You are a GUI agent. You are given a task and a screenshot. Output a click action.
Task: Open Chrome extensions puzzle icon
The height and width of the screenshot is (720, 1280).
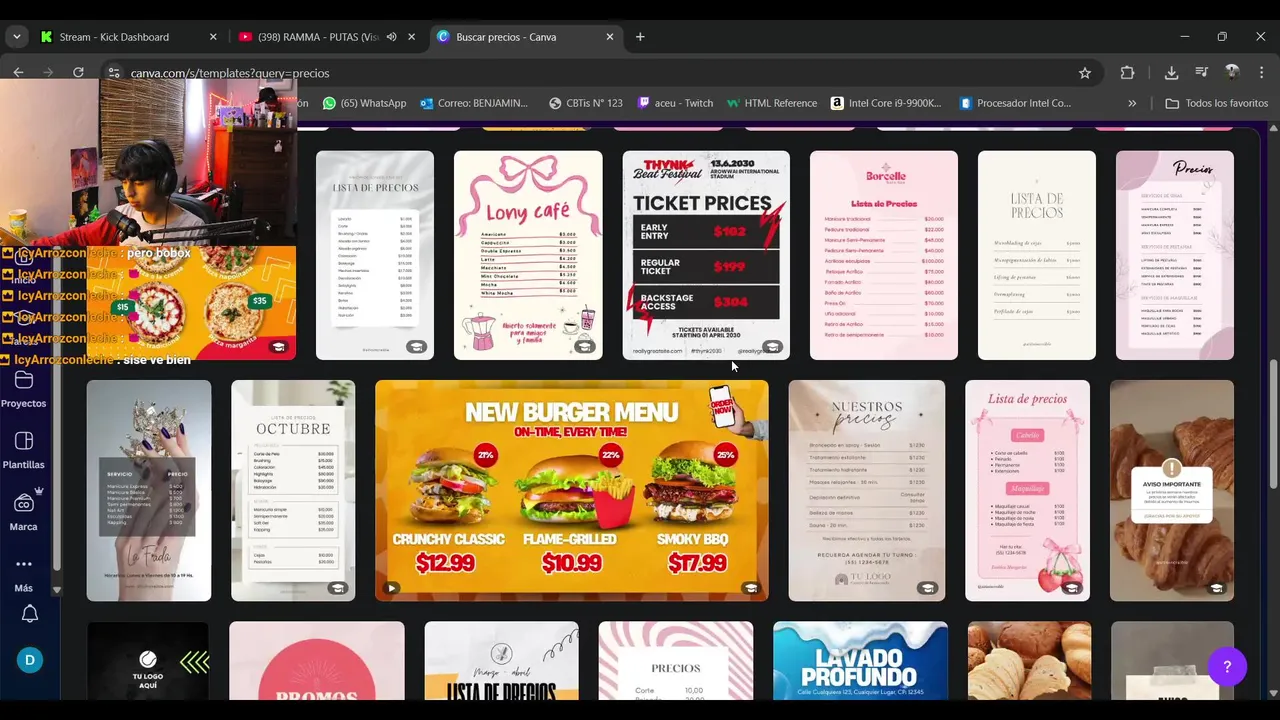pos(1127,73)
